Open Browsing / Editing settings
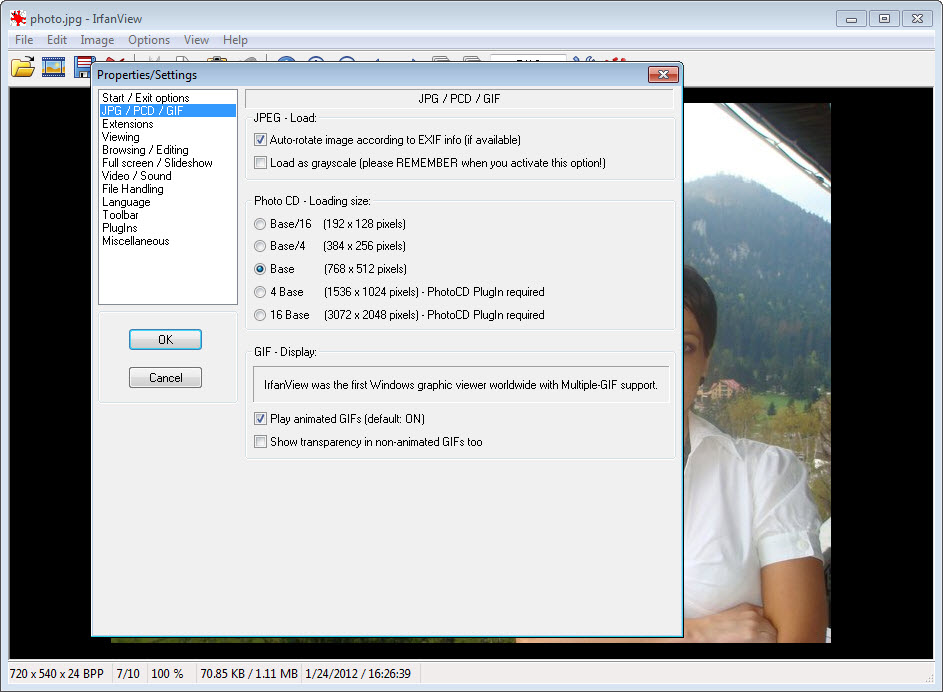 tap(167, 150)
